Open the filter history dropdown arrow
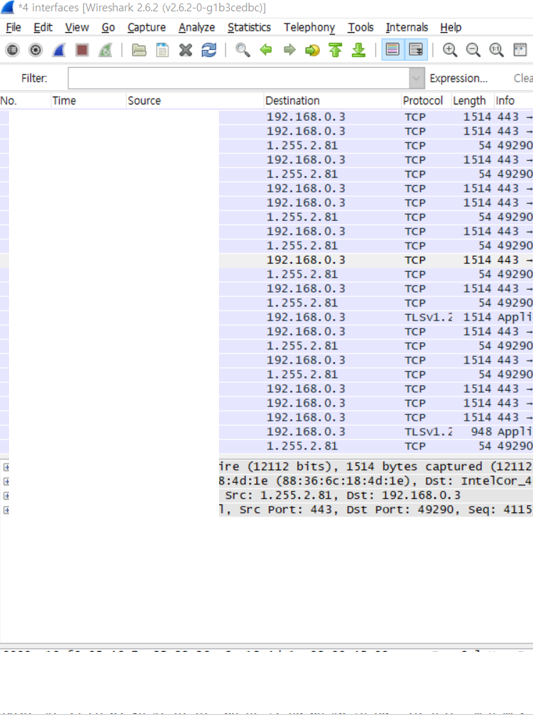Viewport: 533px width, 715px height. coord(416,78)
